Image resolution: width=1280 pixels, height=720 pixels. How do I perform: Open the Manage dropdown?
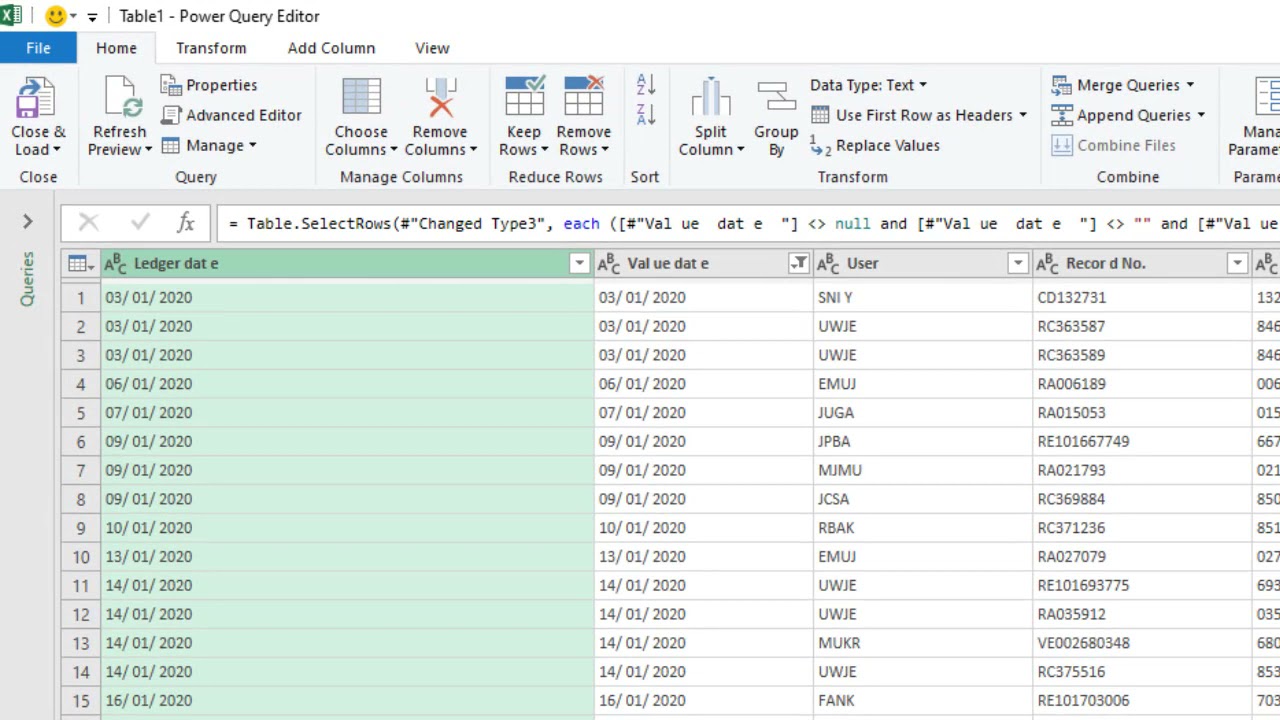(x=252, y=145)
